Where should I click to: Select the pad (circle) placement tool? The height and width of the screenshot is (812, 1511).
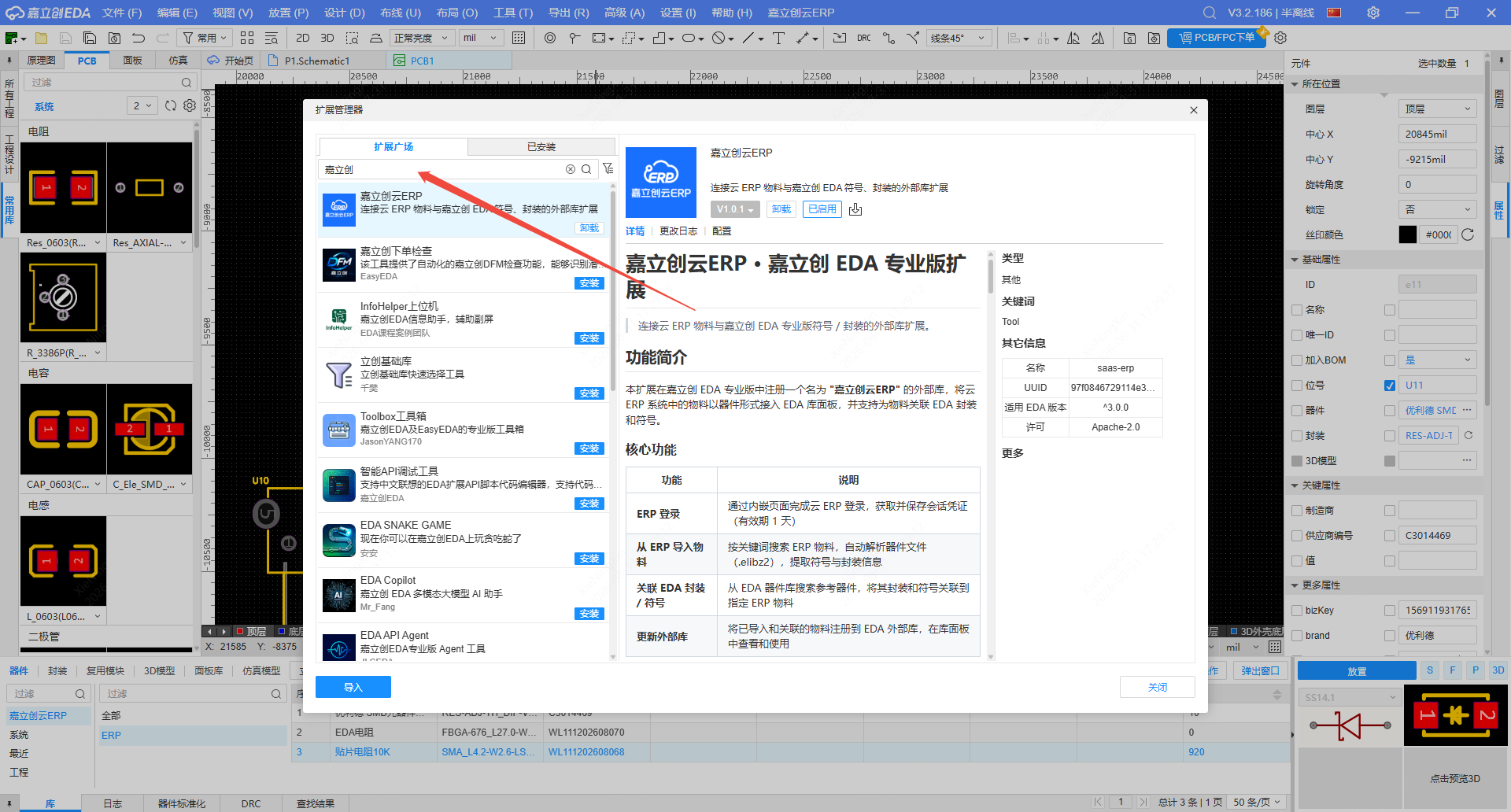pyautogui.click(x=550, y=38)
